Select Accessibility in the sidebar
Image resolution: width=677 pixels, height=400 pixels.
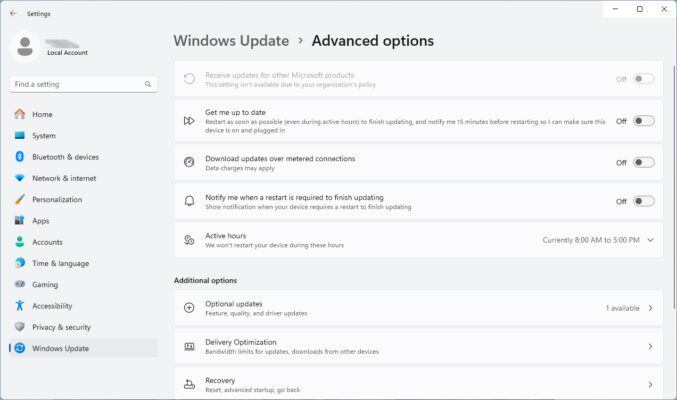[x=83, y=305]
